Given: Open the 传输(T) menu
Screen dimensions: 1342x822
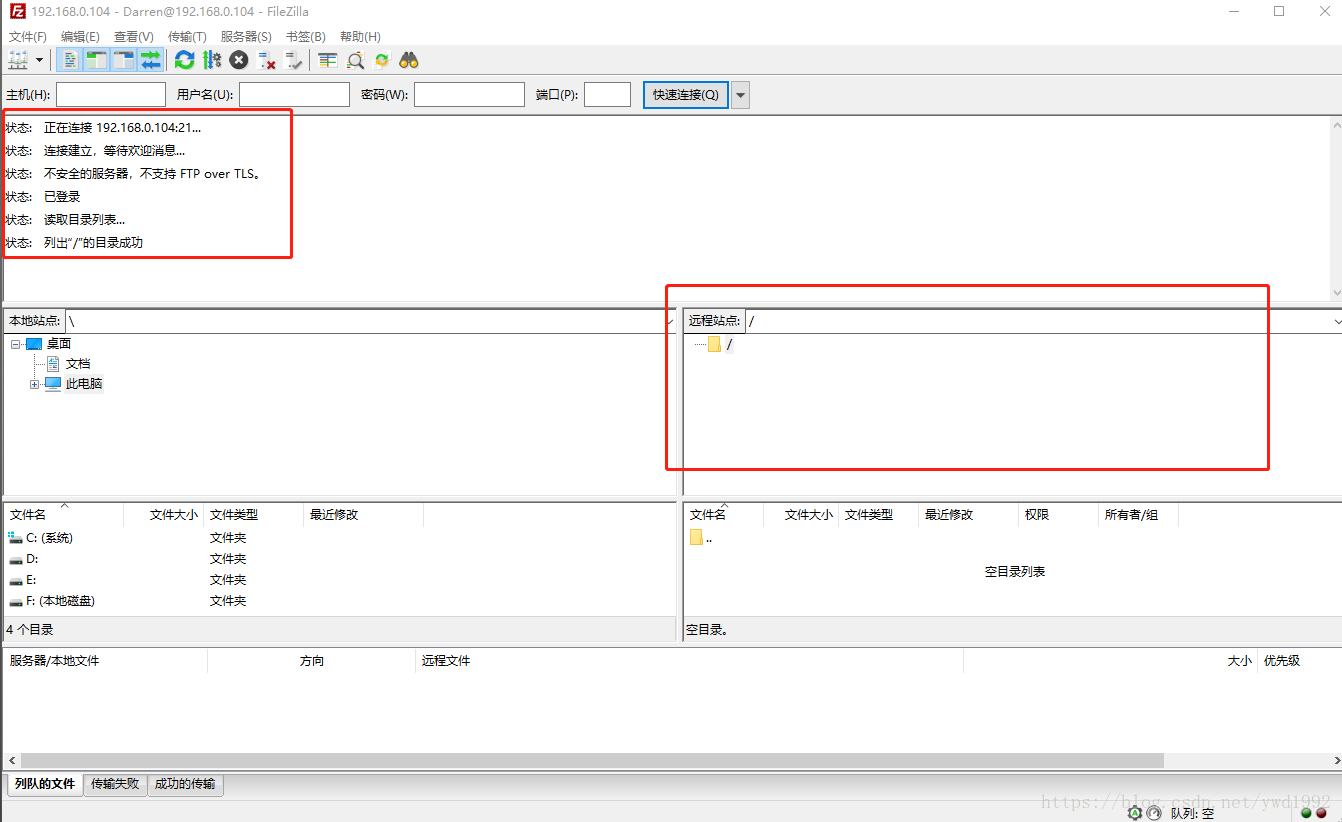Looking at the screenshot, I should [187, 37].
